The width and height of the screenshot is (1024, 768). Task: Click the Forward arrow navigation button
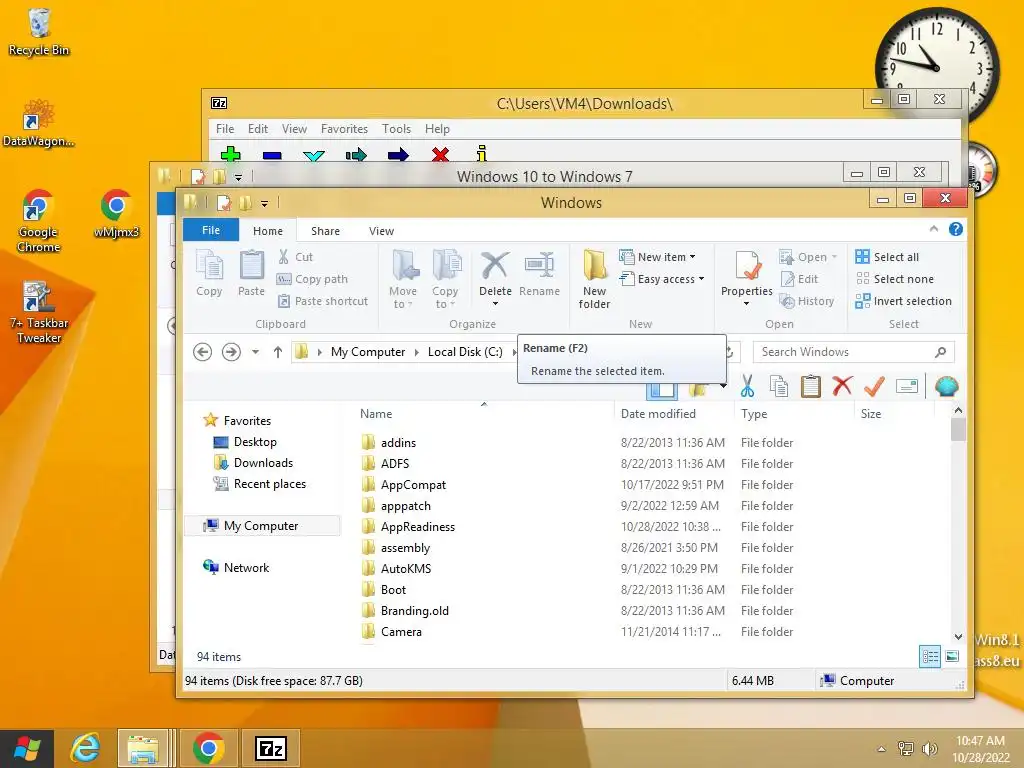pos(231,352)
